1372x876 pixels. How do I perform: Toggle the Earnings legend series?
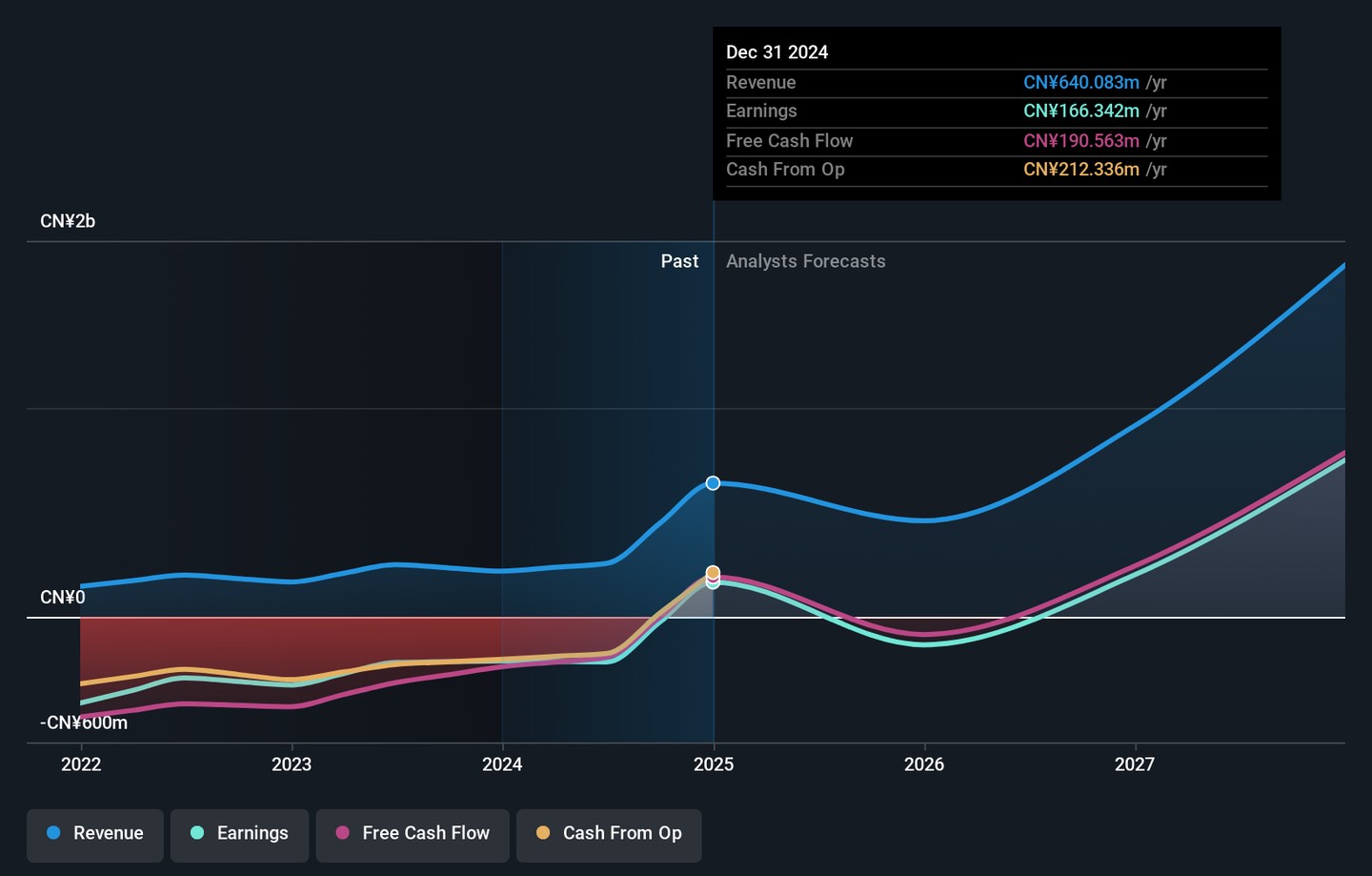click(239, 835)
